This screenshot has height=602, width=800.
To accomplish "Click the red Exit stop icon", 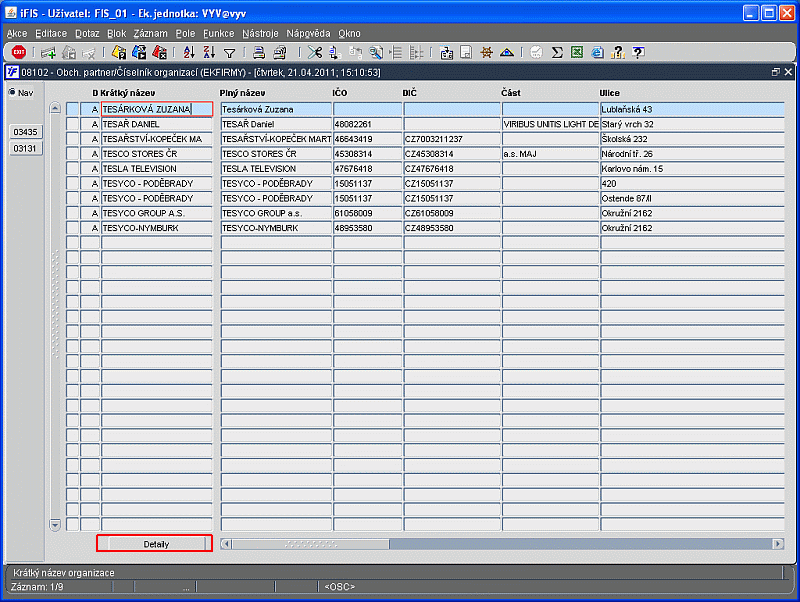I will pyautogui.click(x=19, y=52).
